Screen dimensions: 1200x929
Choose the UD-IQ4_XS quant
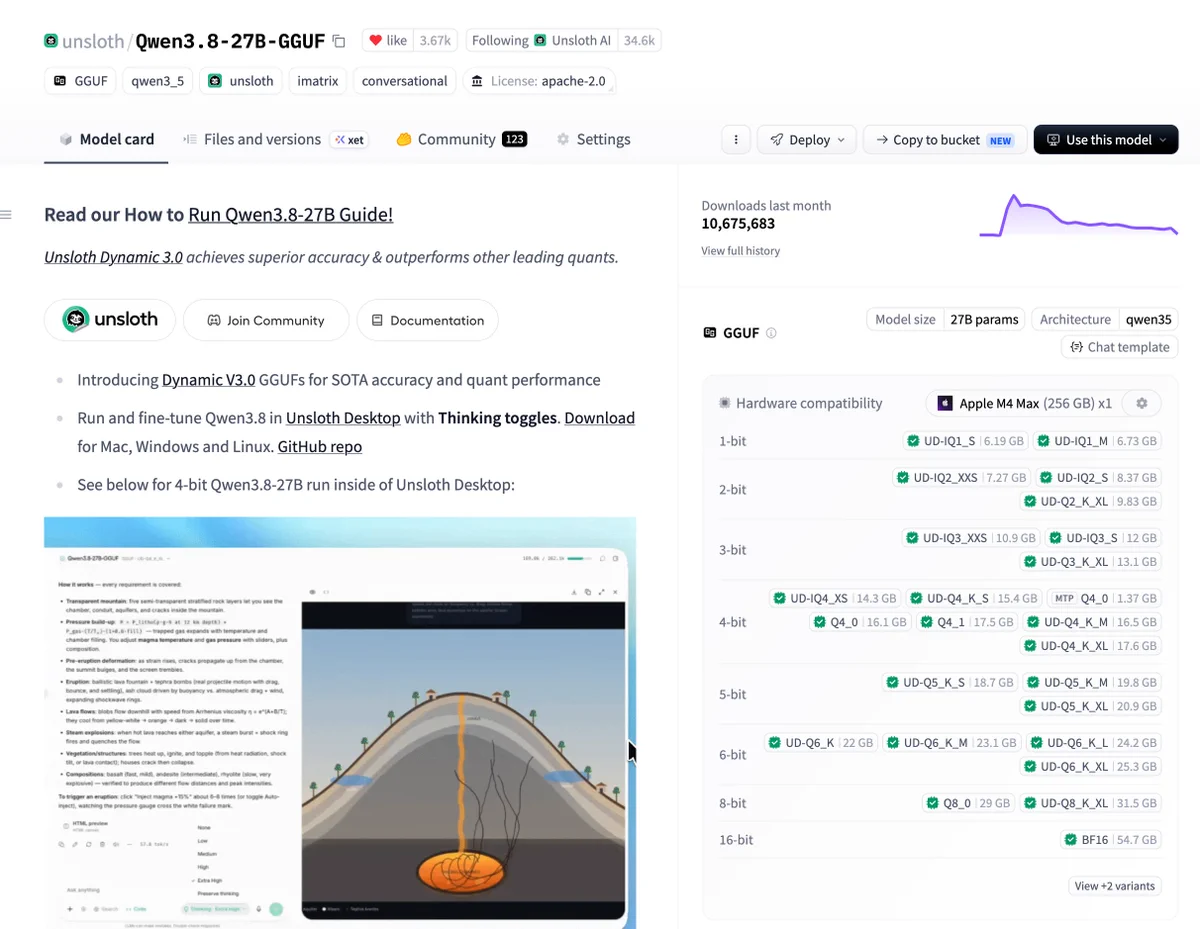(x=835, y=598)
